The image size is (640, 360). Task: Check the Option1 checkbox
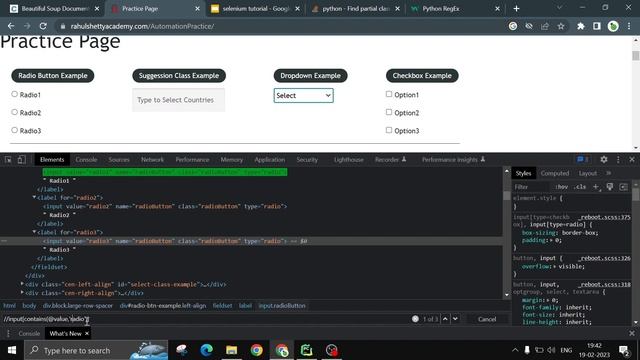click(x=389, y=94)
